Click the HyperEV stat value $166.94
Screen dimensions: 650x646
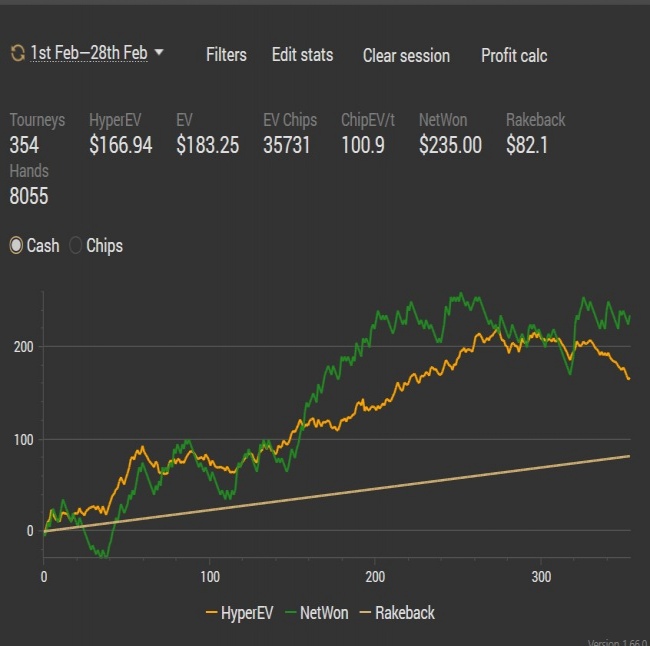(121, 145)
